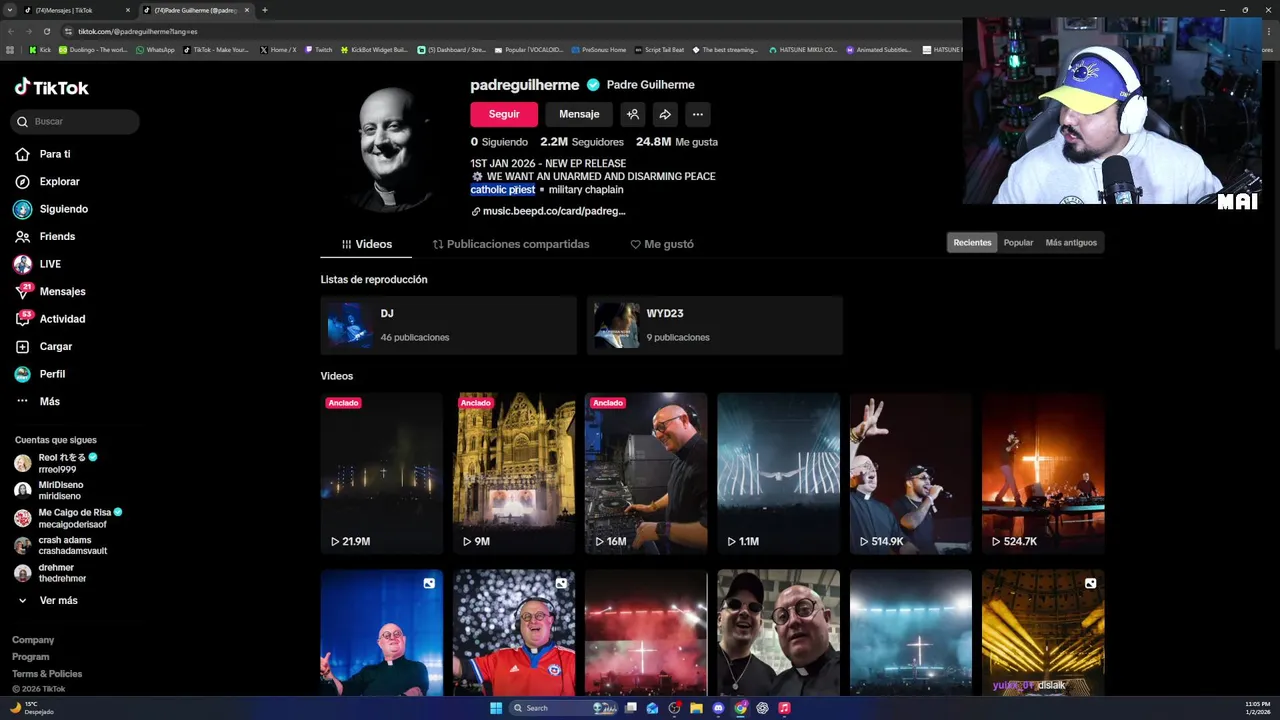This screenshot has height=720, width=1280.
Task: Click the 2.2M Seguidores count
Action: pos(582,142)
